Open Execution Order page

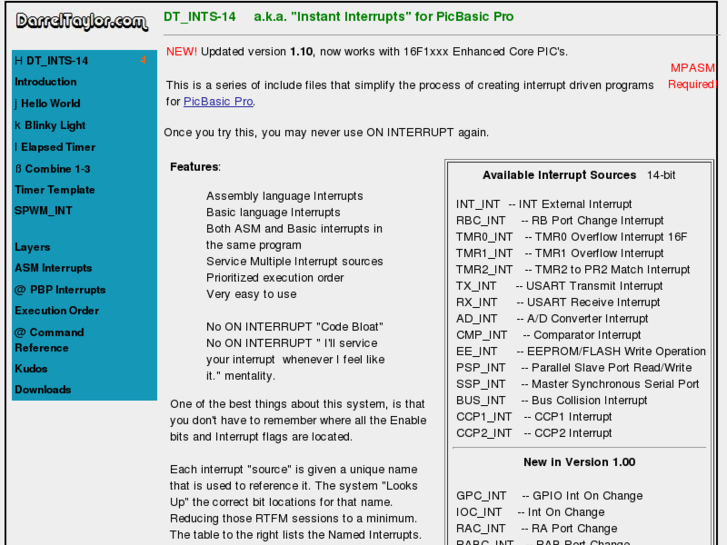point(57,311)
